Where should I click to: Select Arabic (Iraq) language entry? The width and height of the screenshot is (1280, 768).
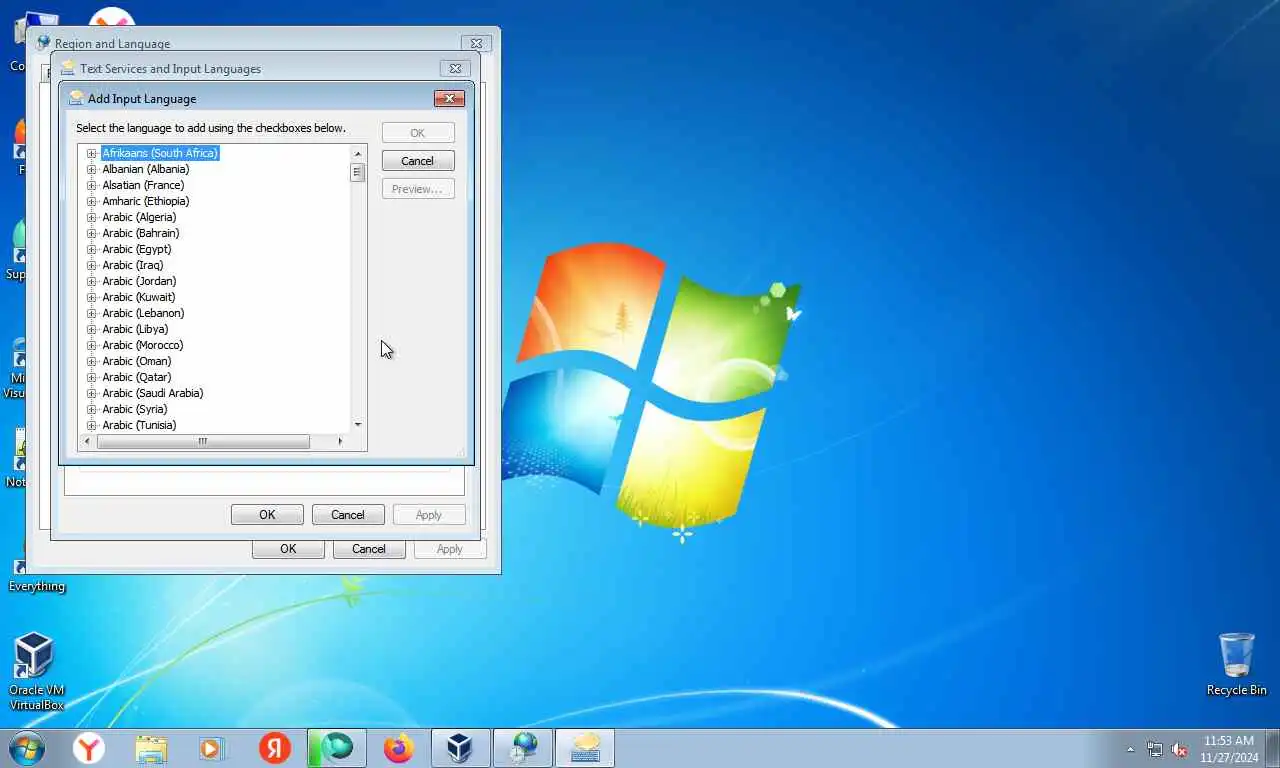pos(132,265)
